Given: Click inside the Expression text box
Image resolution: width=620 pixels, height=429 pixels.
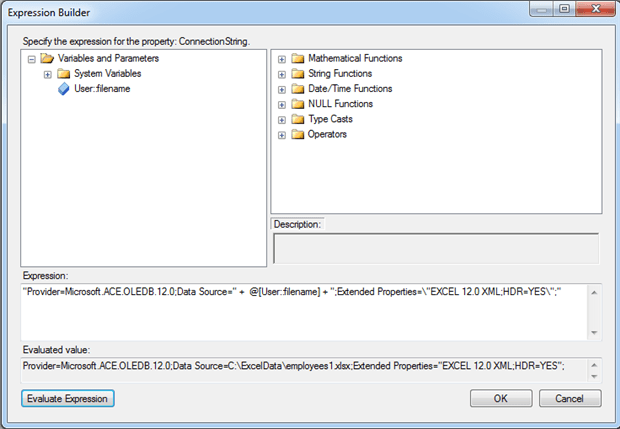Looking at the screenshot, I should 304,312.
